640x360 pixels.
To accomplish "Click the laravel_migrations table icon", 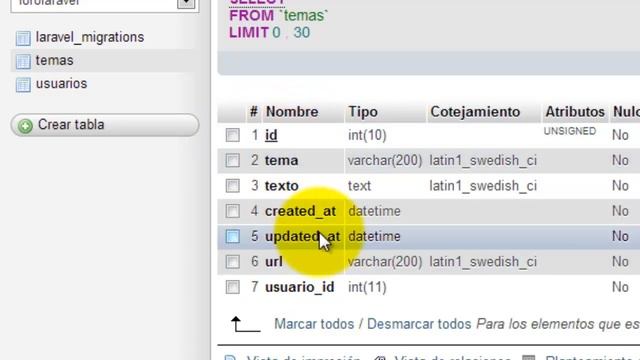I will (x=23, y=38).
